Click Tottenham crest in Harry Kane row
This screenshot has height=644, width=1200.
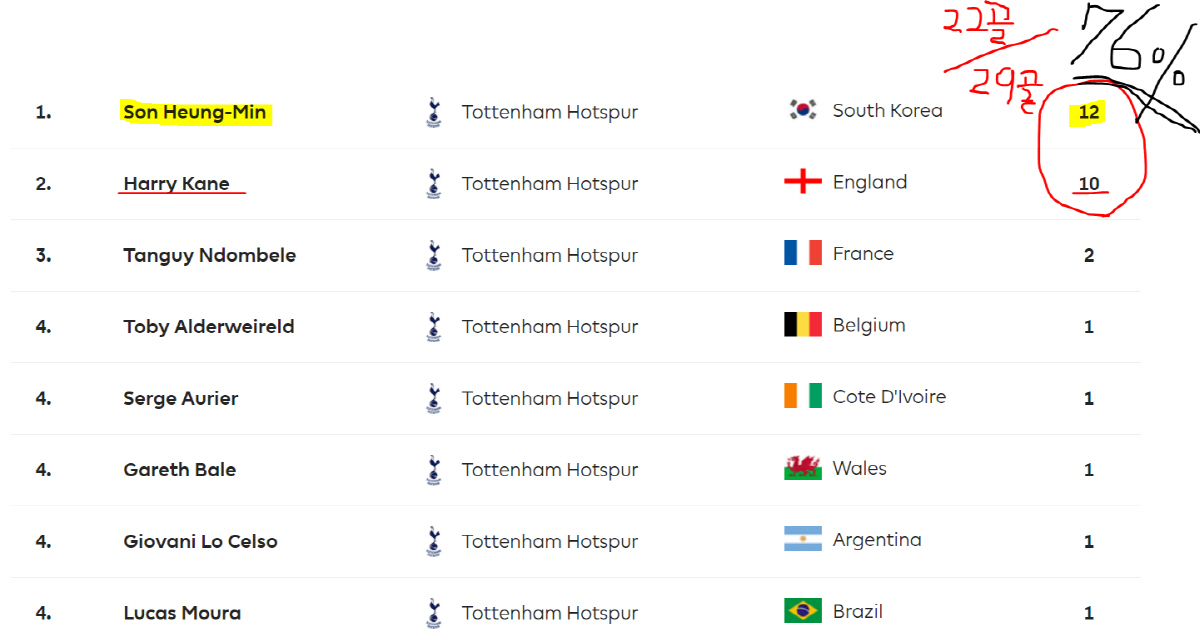(433, 183)
